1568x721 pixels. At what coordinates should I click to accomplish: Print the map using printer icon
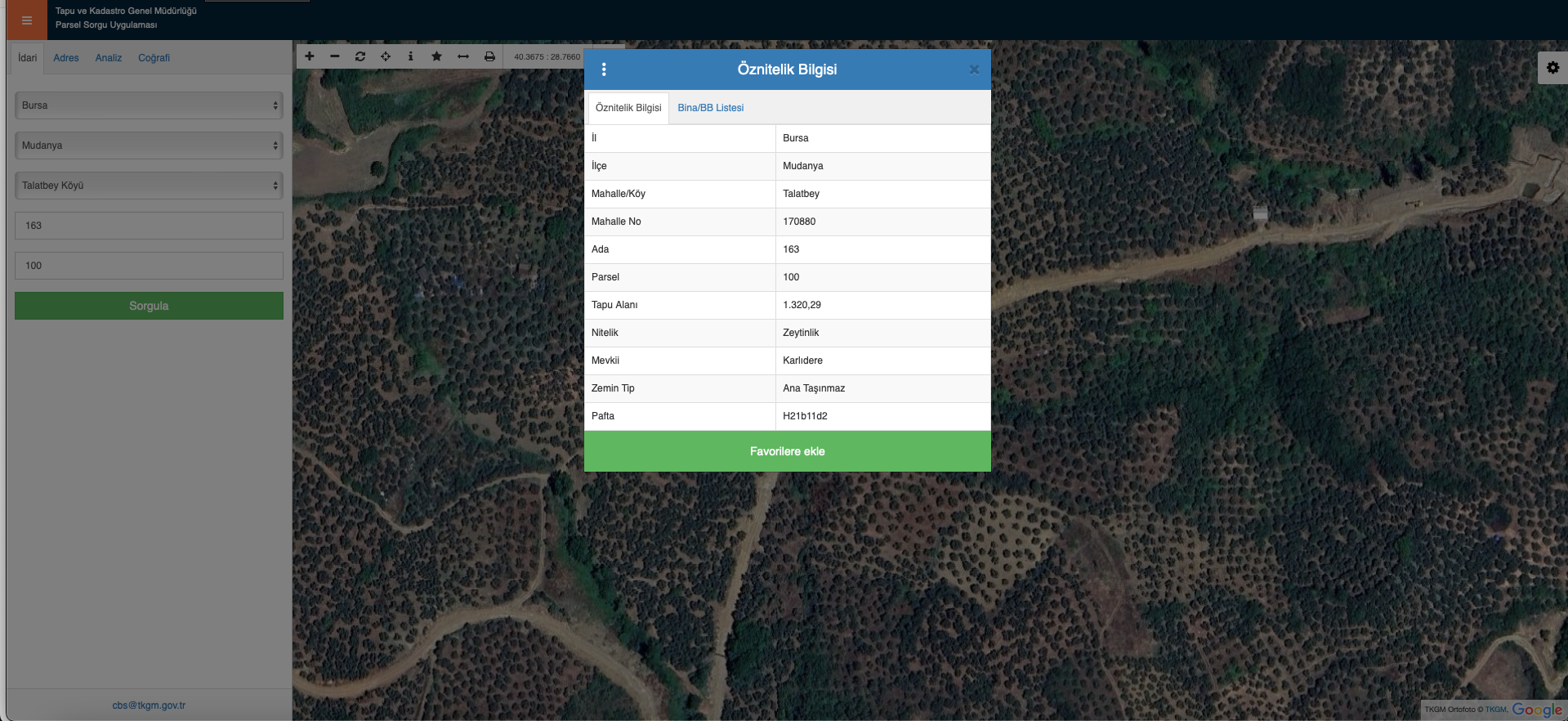point(489,56)
